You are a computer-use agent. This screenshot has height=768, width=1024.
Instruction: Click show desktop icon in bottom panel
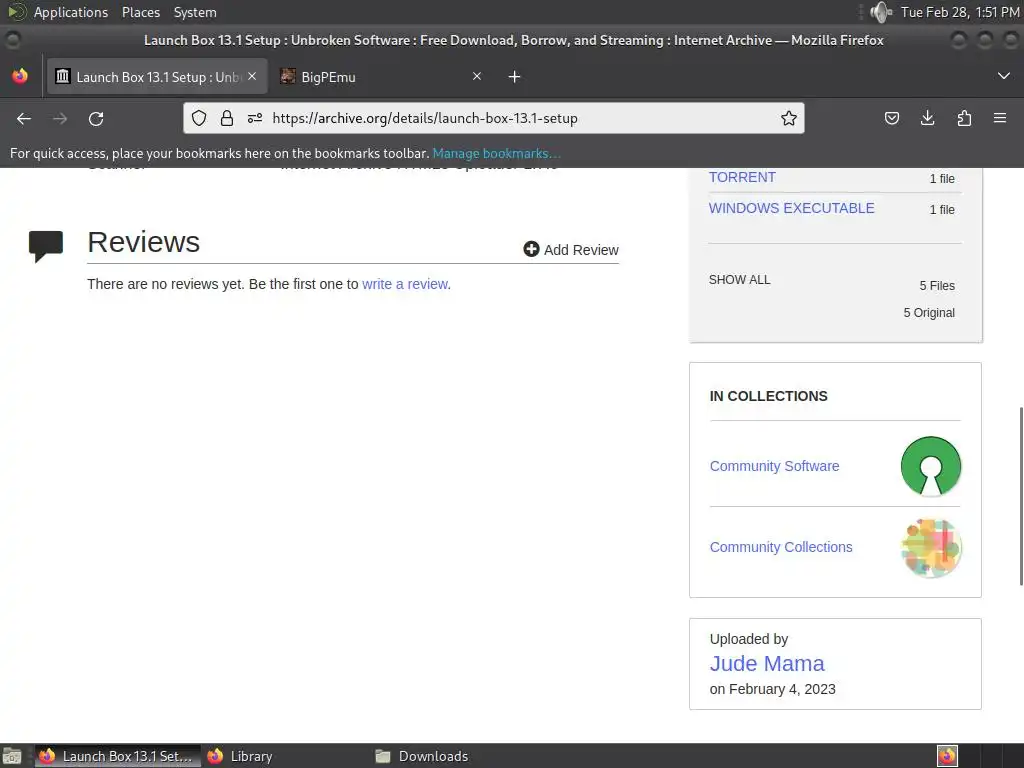[x=12, y=756]
